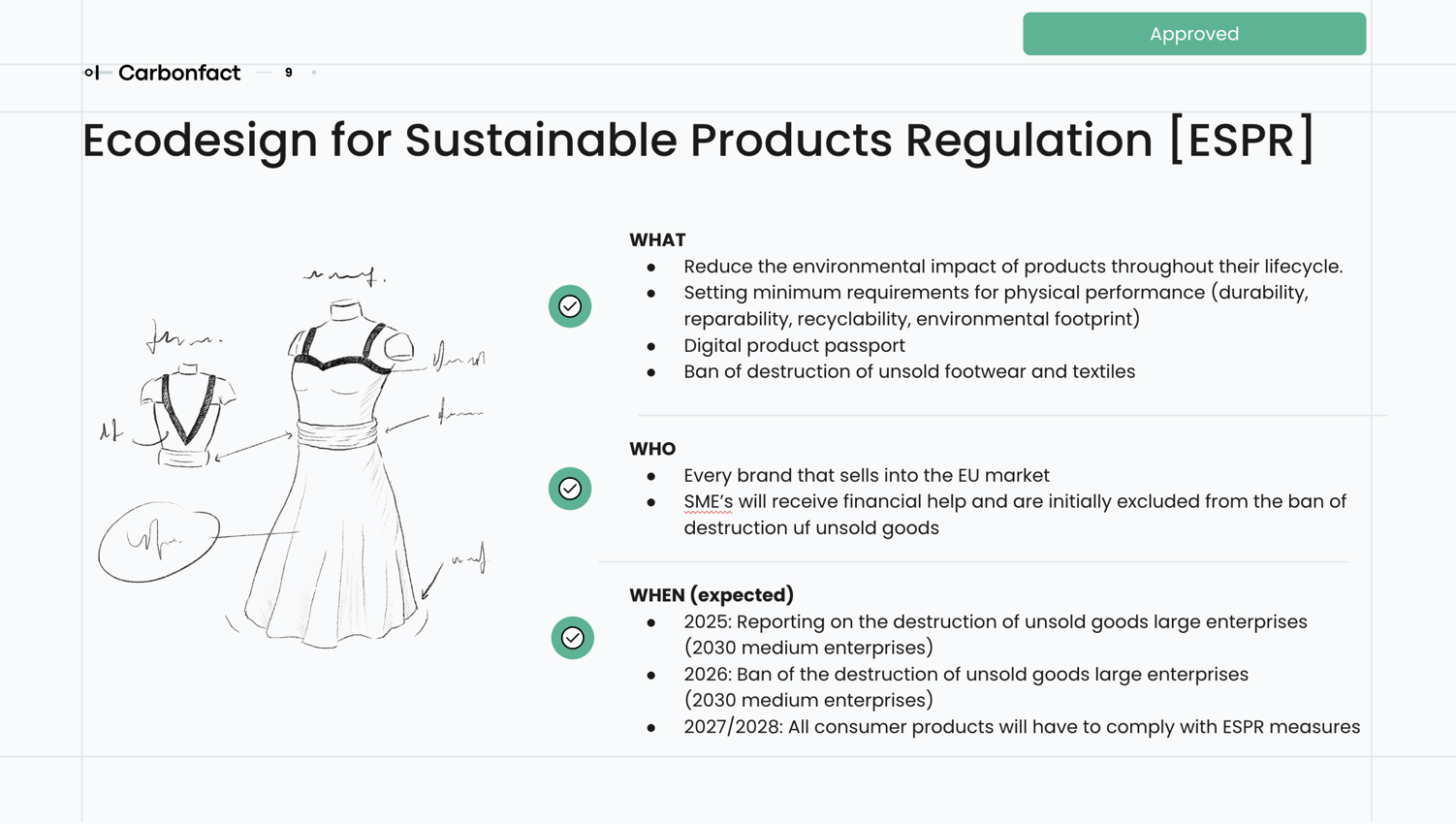This screenshot has width=1456, height=824.
Task: Click the circle glyph in the Carbonfact logo
Action: (x=89, y=72)
